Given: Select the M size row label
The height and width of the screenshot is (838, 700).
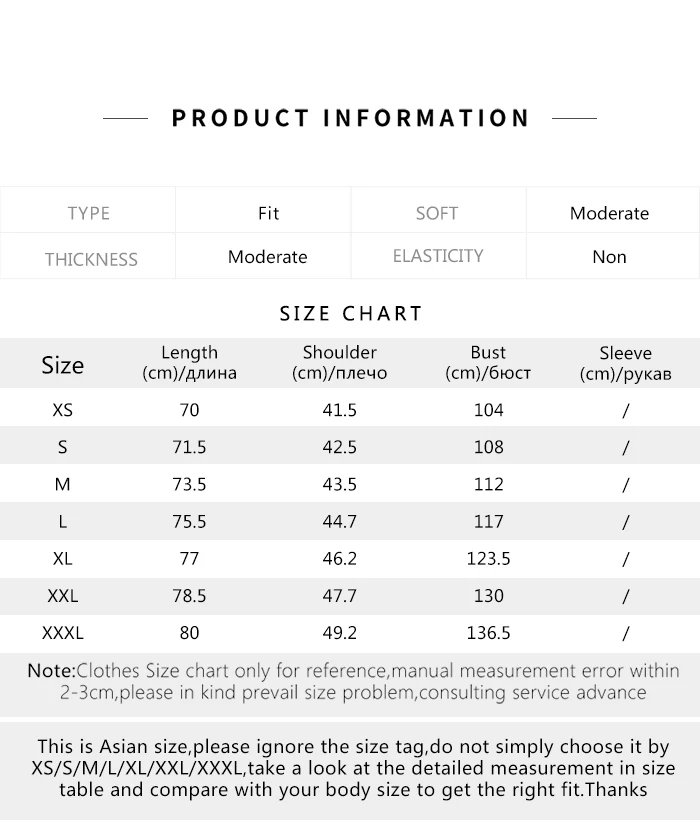Looking at the screenshot, I should point(62,484).
